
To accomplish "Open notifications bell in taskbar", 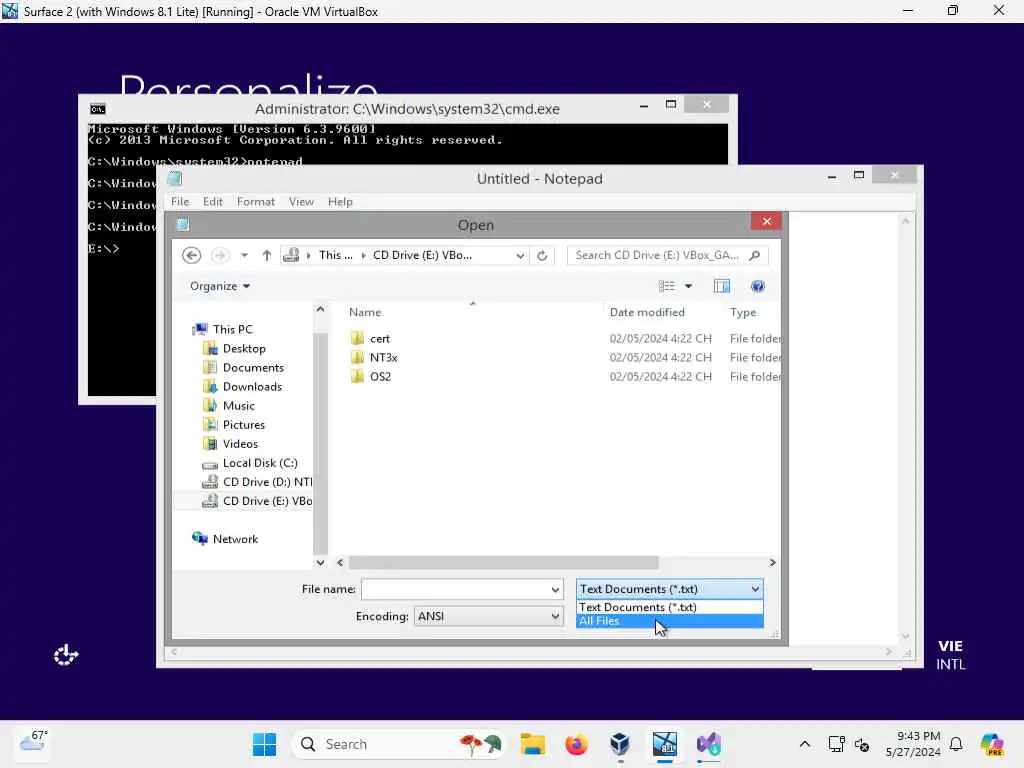I will 956,744.
